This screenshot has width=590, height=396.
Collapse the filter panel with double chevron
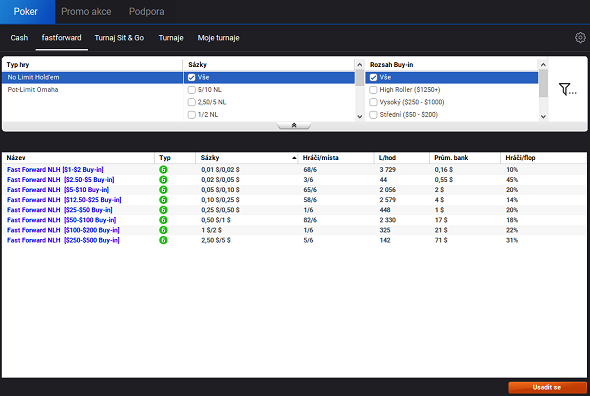pos(294,125)
